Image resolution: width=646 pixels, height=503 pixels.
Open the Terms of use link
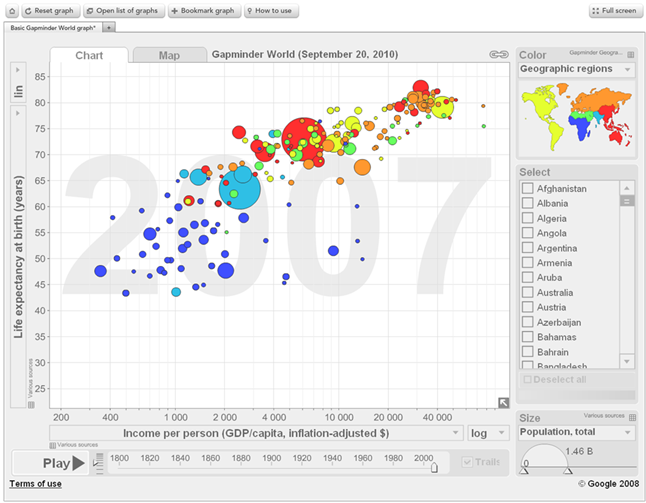pyautogui.click(x=35, y=484)
